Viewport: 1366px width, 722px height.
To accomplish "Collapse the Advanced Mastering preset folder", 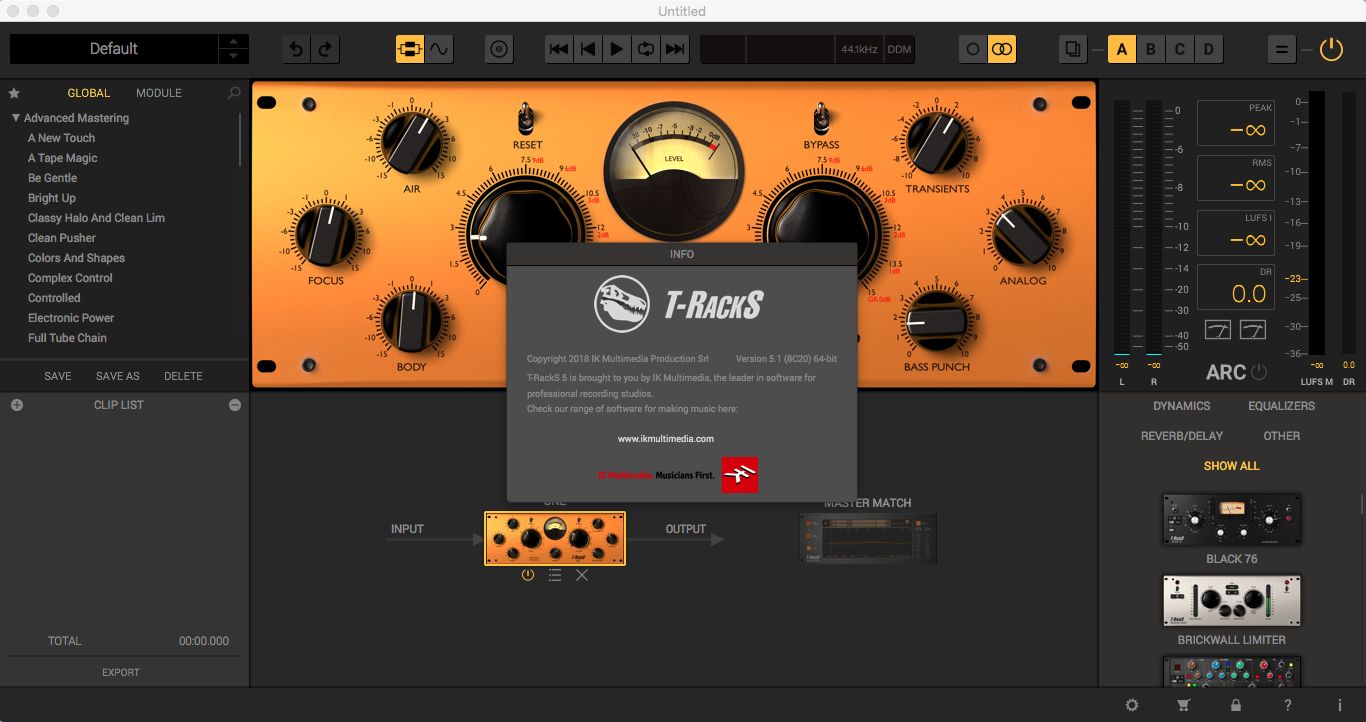I will coord(16,118).
